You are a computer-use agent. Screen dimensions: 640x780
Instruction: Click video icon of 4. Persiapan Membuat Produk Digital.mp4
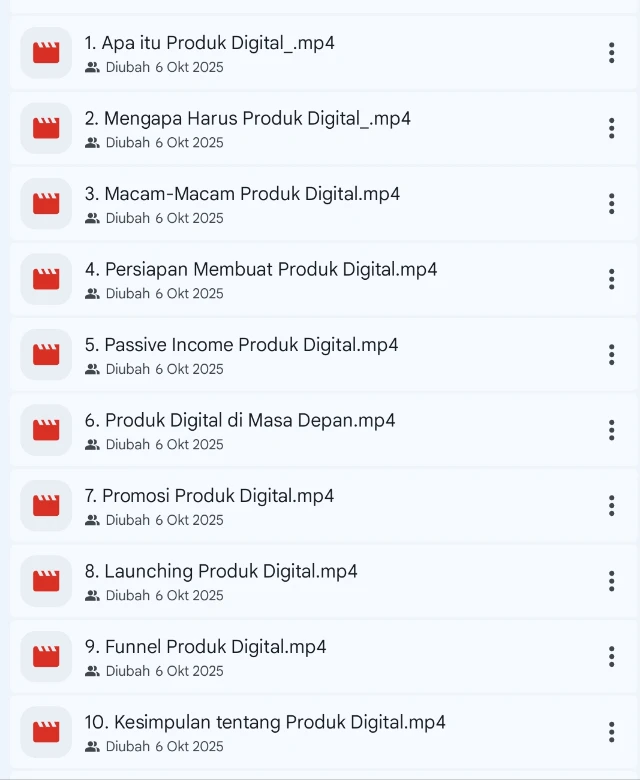coord(46,279)
